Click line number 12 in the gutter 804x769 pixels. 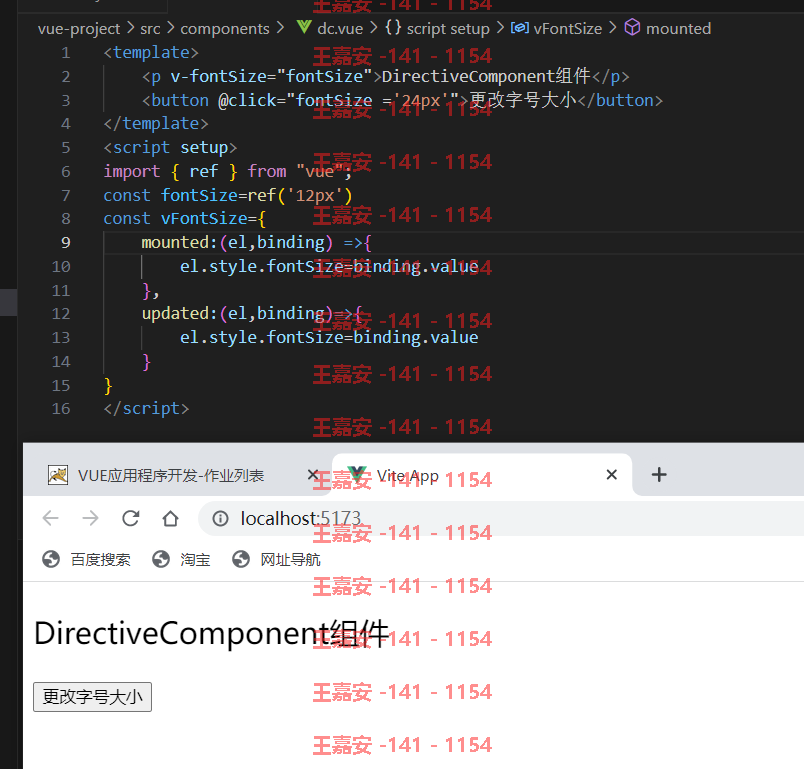(x=61, y=314)
